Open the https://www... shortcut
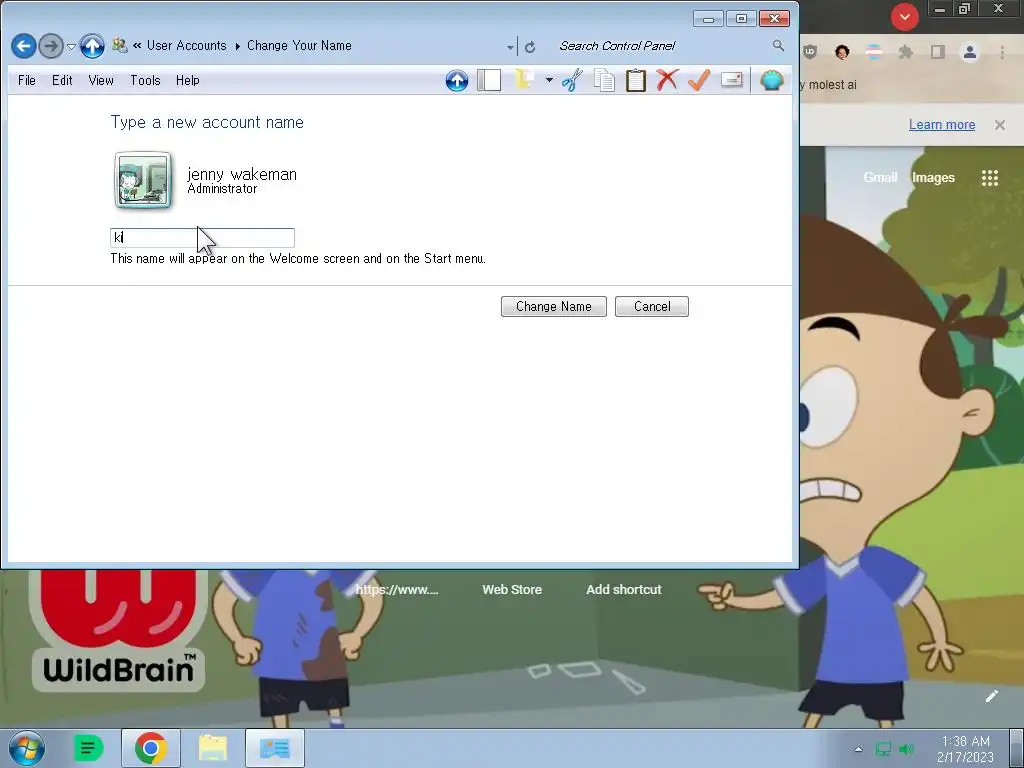The image size is (1024, 768). pyautogui.click(x=397, y=590)
